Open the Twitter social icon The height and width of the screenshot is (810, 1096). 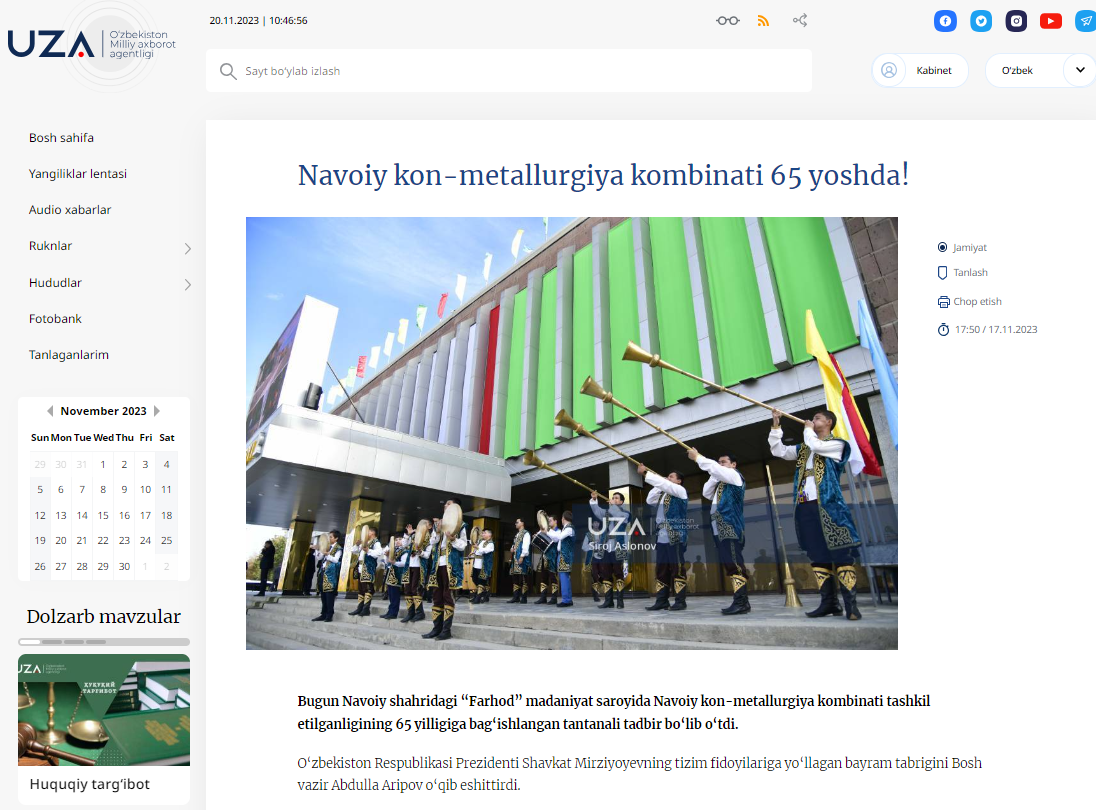[x=981, y=21]
